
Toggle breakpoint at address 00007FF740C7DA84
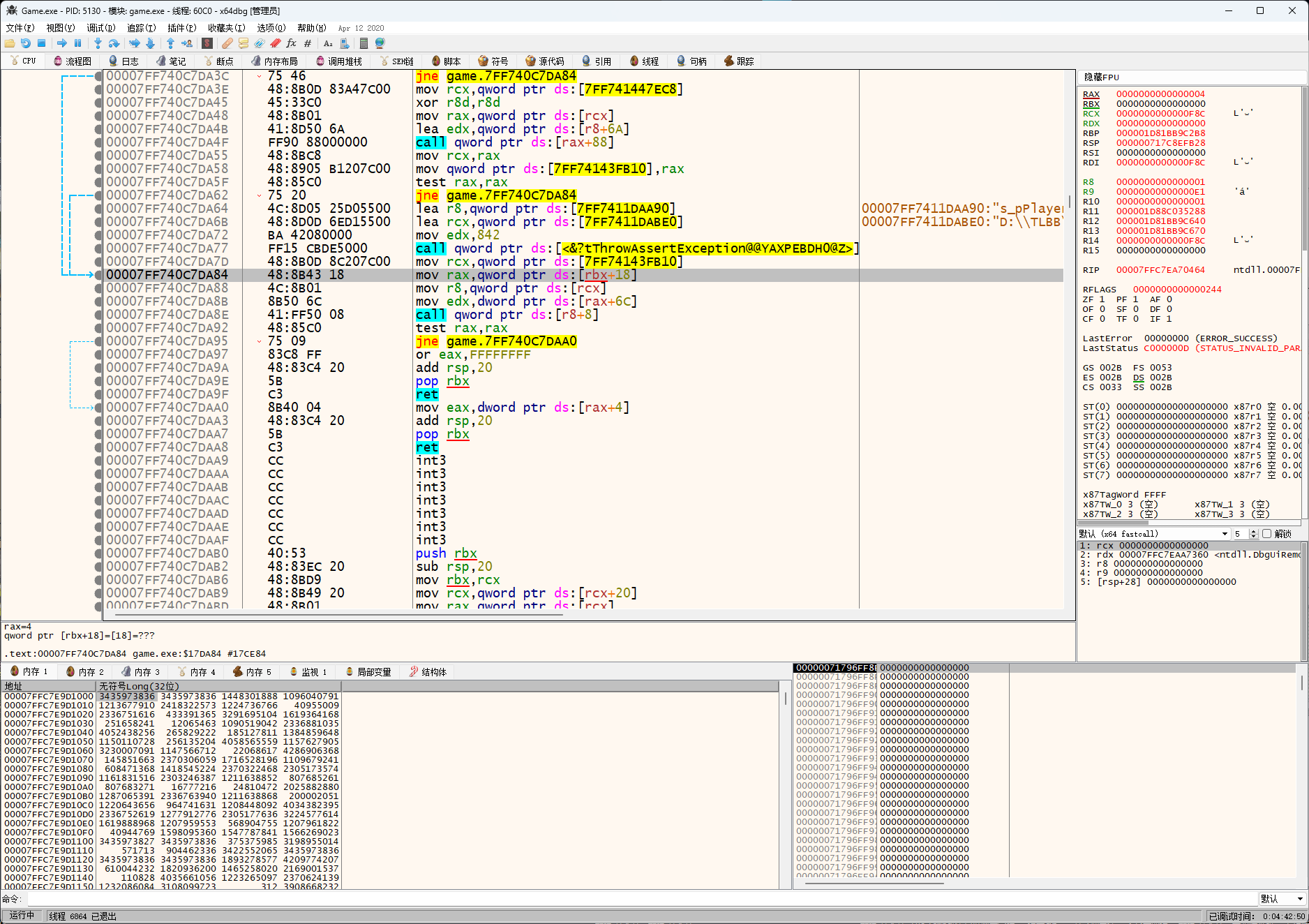[x=98, y=275]
